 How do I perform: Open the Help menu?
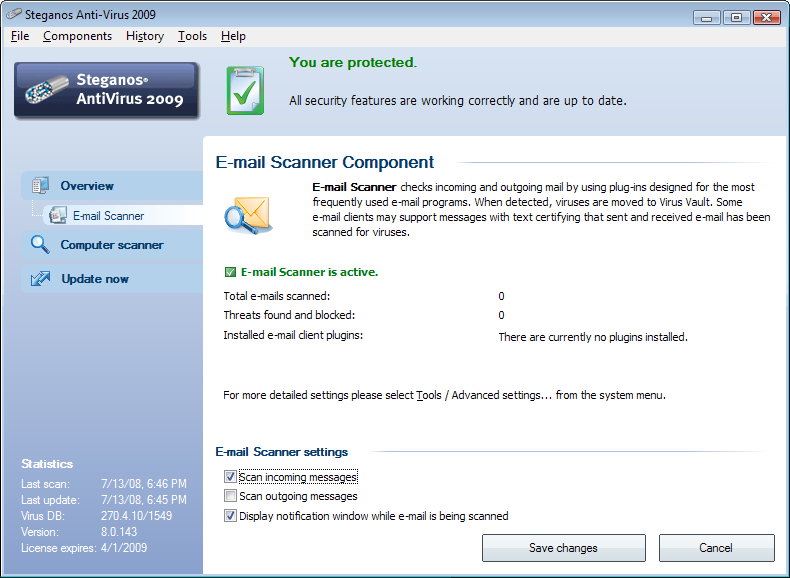click(x=233, y=36)
